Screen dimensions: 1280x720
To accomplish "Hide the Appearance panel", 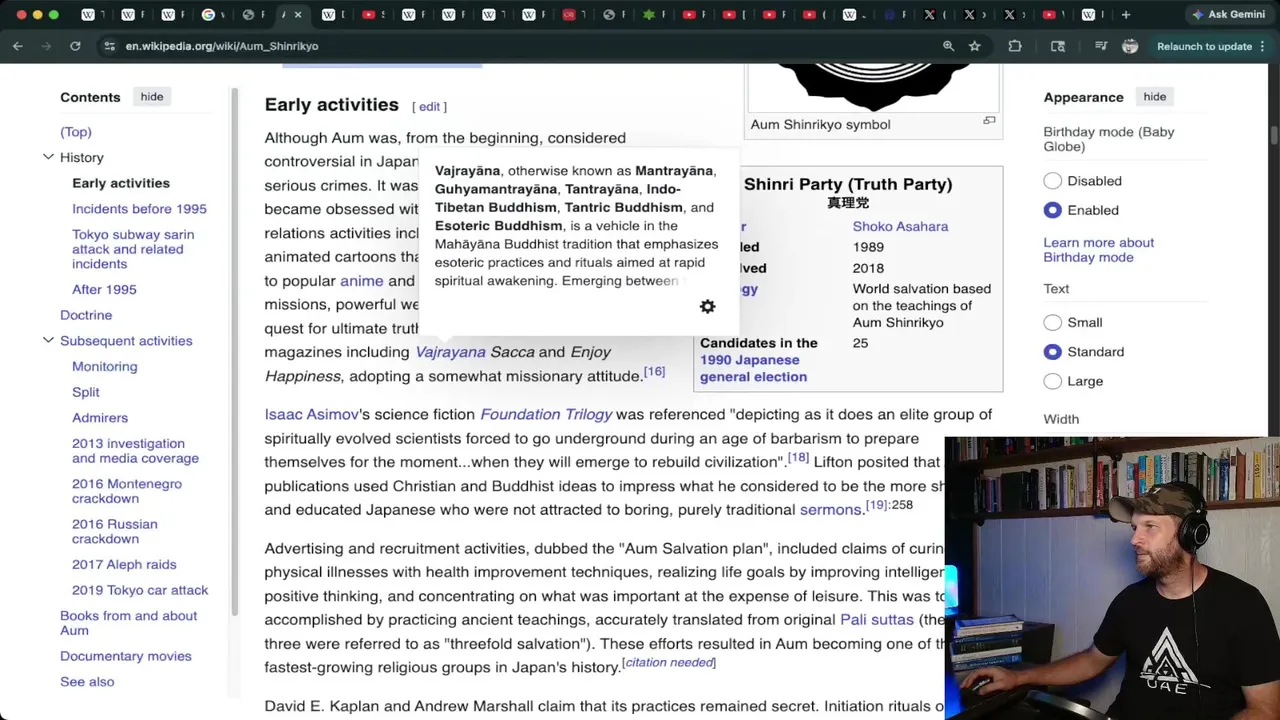I will [x=1154, y=97].
